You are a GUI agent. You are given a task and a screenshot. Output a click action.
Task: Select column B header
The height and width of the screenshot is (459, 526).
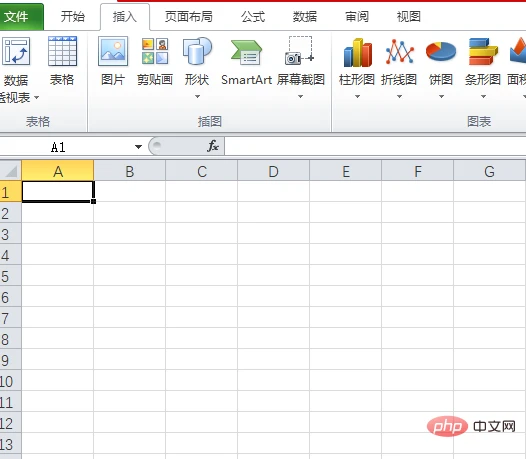pos(129,171)
